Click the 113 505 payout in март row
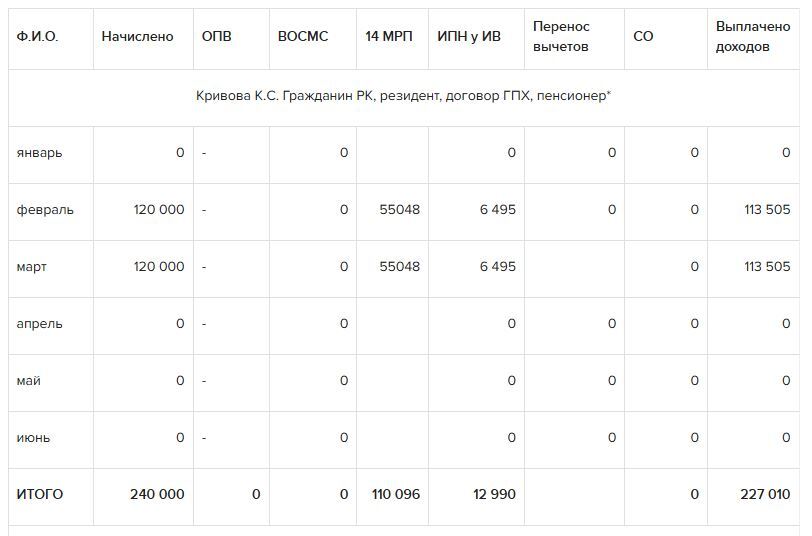Image resolution: width=812 pixels, height=536 pixels. [x=767, y=267]
